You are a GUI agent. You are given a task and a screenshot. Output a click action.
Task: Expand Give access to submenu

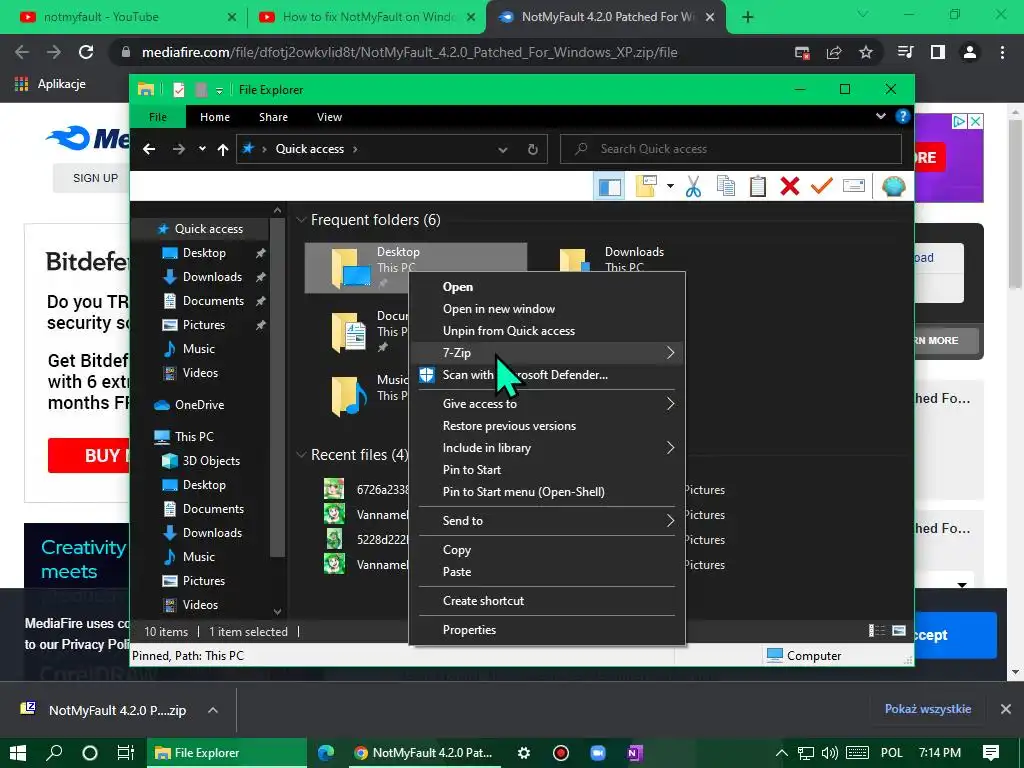click(547, 404)
